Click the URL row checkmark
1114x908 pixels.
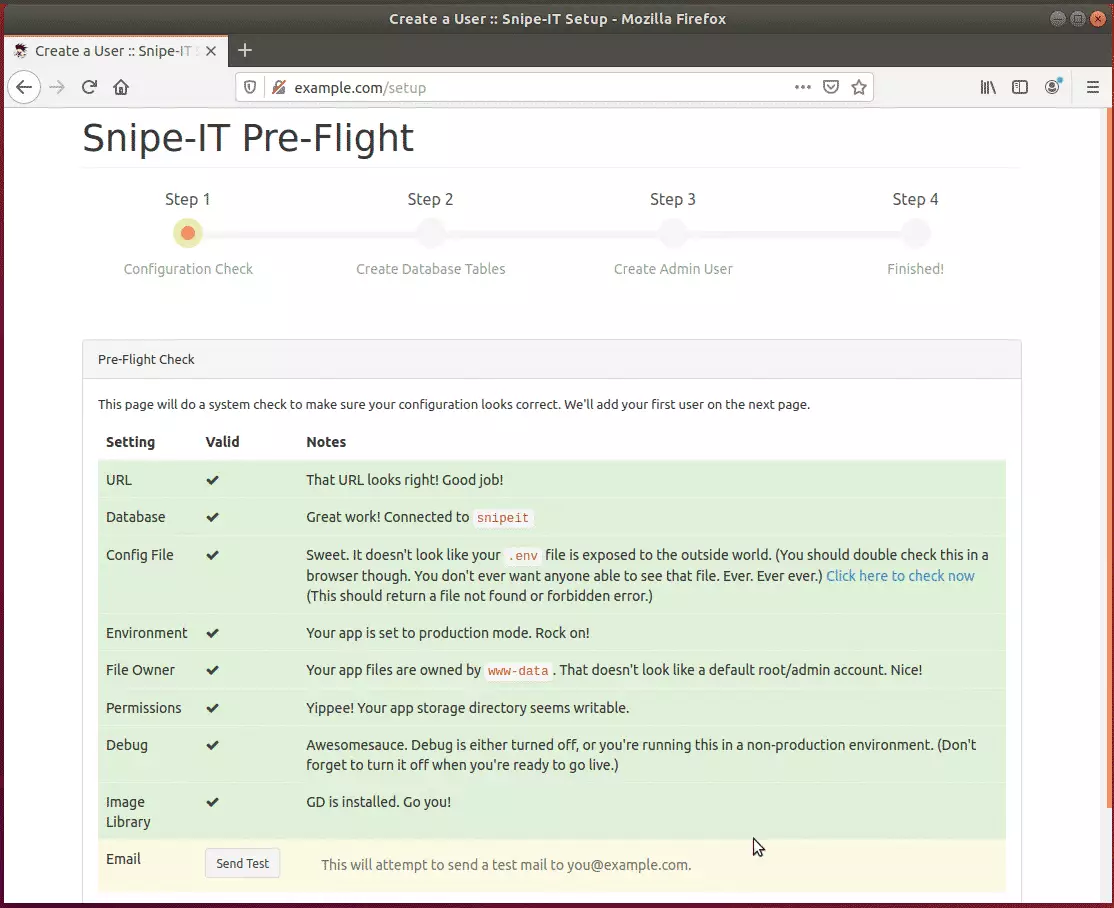[212, 480]
